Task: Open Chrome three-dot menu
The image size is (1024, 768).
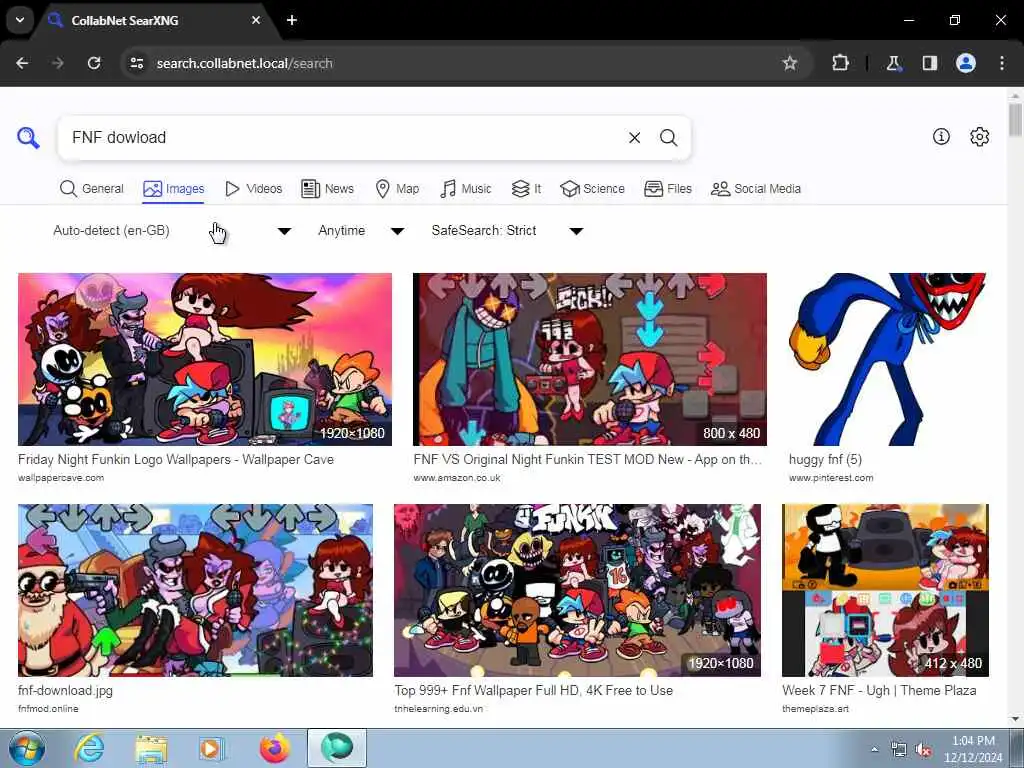Action: pos(1002,63)
